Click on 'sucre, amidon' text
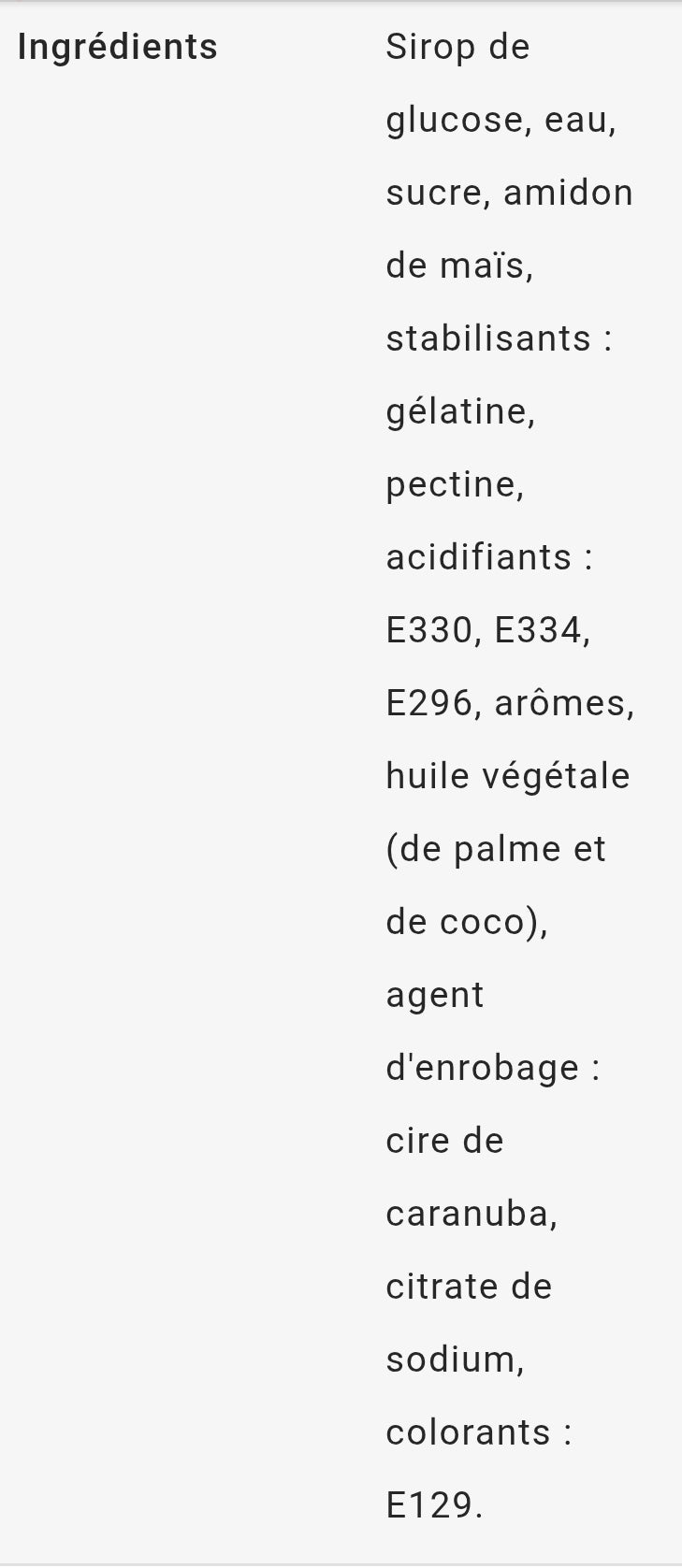This screenshot has height=1568, width=682. coord(509,193)
